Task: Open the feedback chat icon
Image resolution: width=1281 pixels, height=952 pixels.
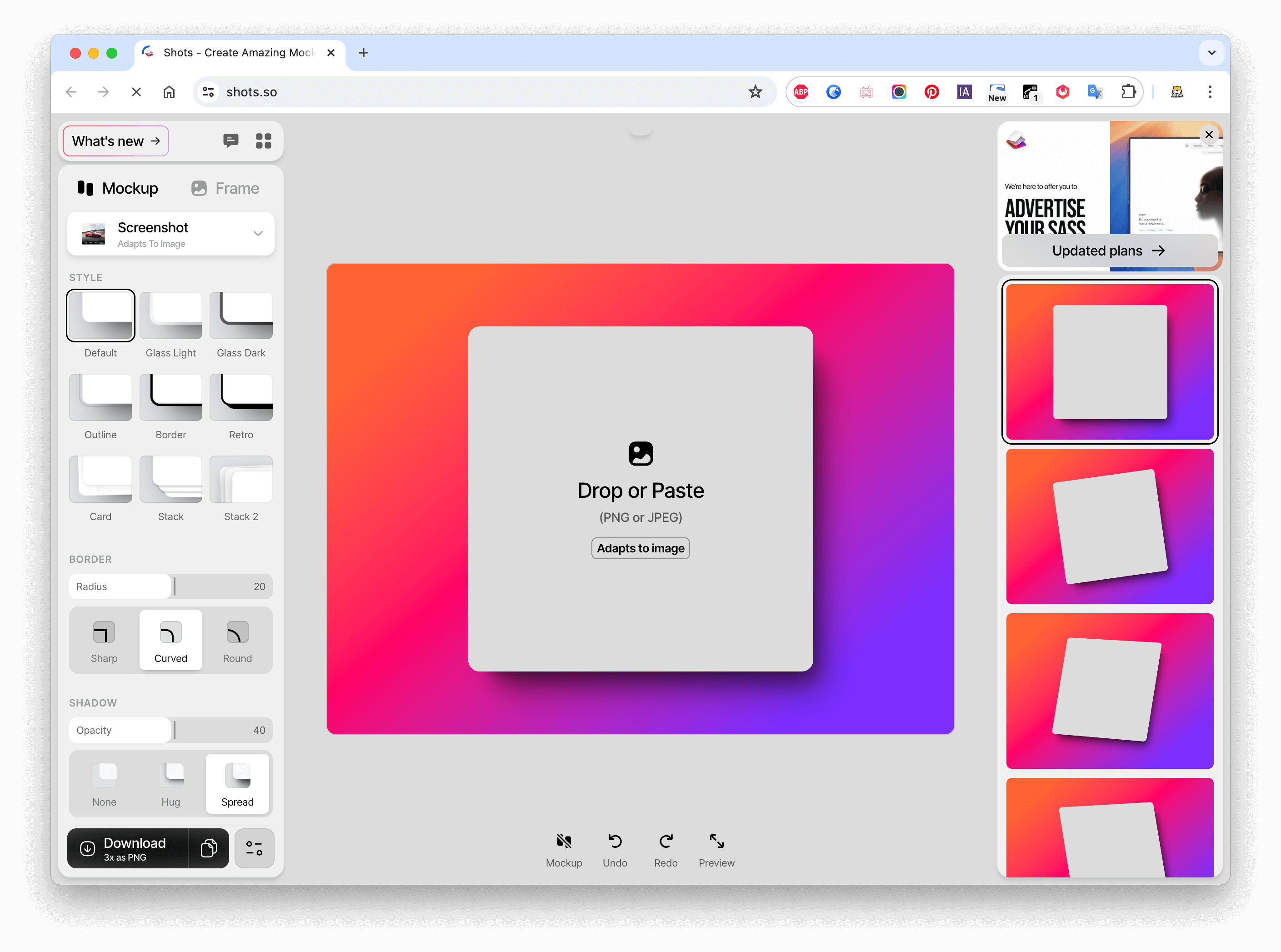Action: (x=230, y=140)
